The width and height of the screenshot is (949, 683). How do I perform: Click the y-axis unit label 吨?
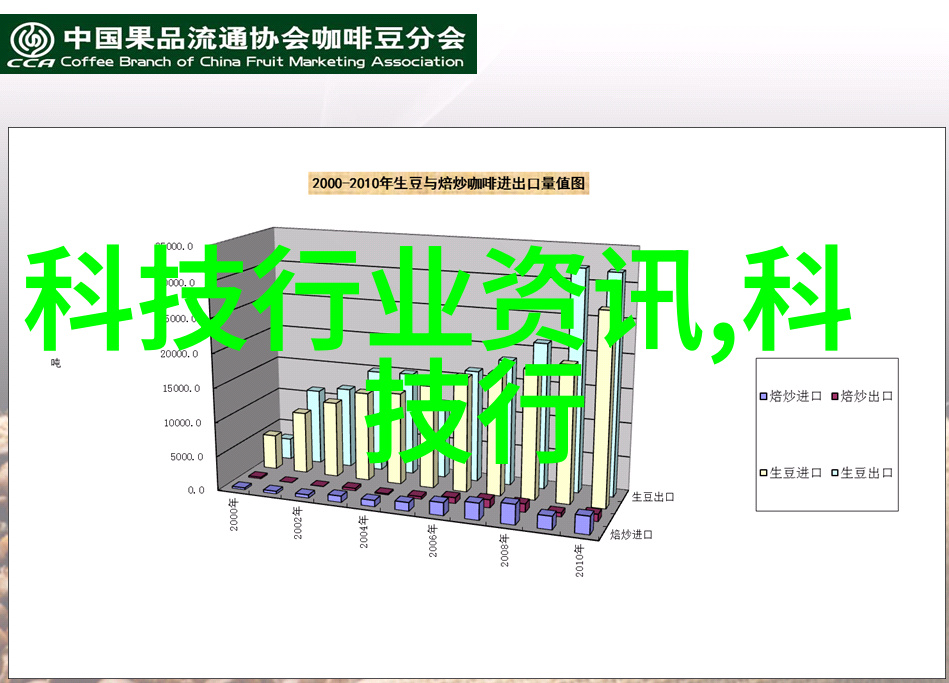[x=55, y=363]
